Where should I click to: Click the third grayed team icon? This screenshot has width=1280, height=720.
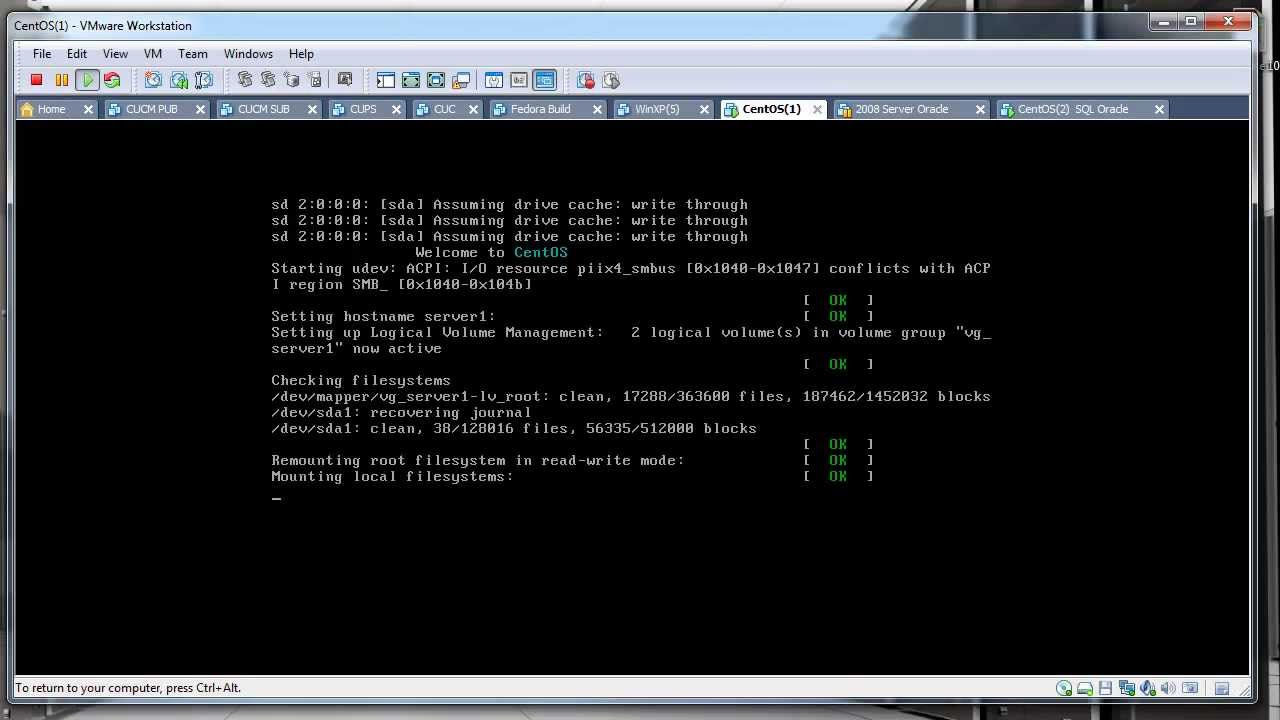(292, 80)
